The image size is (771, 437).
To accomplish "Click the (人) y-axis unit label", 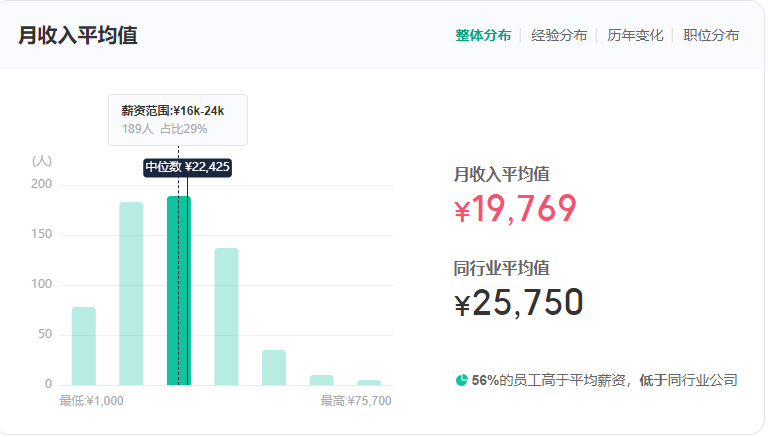I will [x=42, y=162].
